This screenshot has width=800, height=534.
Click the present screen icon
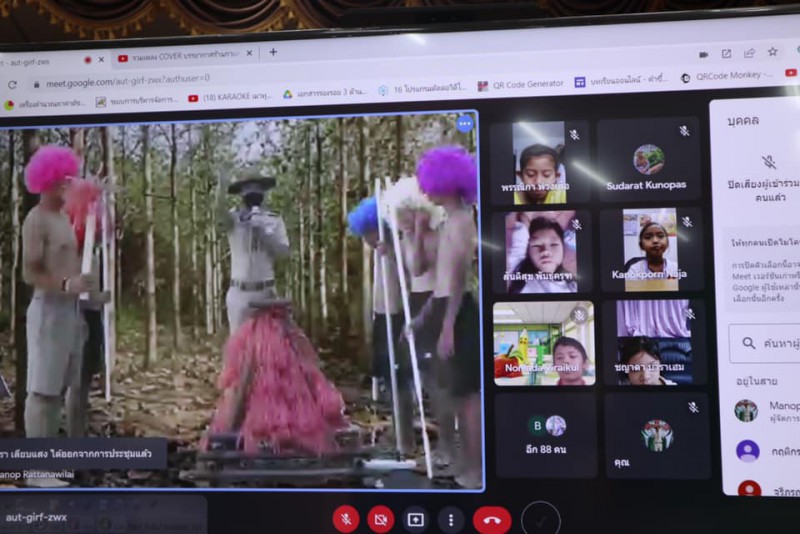[x=415, y=519]
